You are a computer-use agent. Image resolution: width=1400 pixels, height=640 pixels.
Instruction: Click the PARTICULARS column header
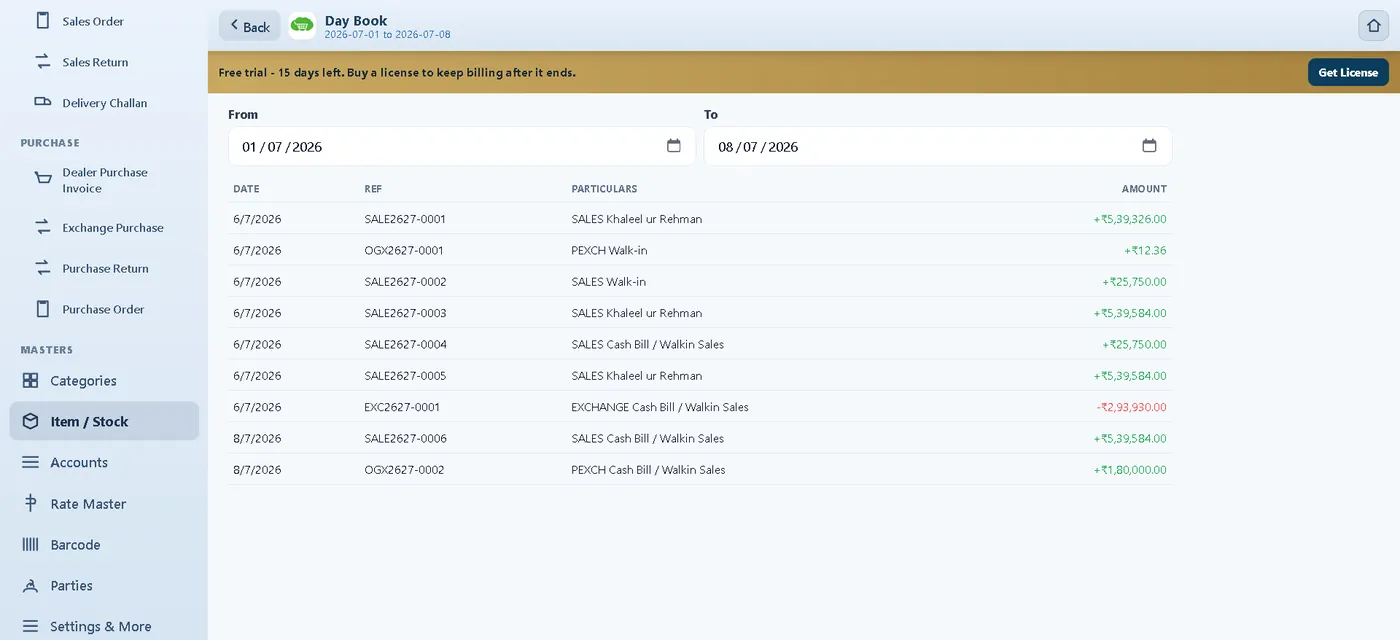604,189
